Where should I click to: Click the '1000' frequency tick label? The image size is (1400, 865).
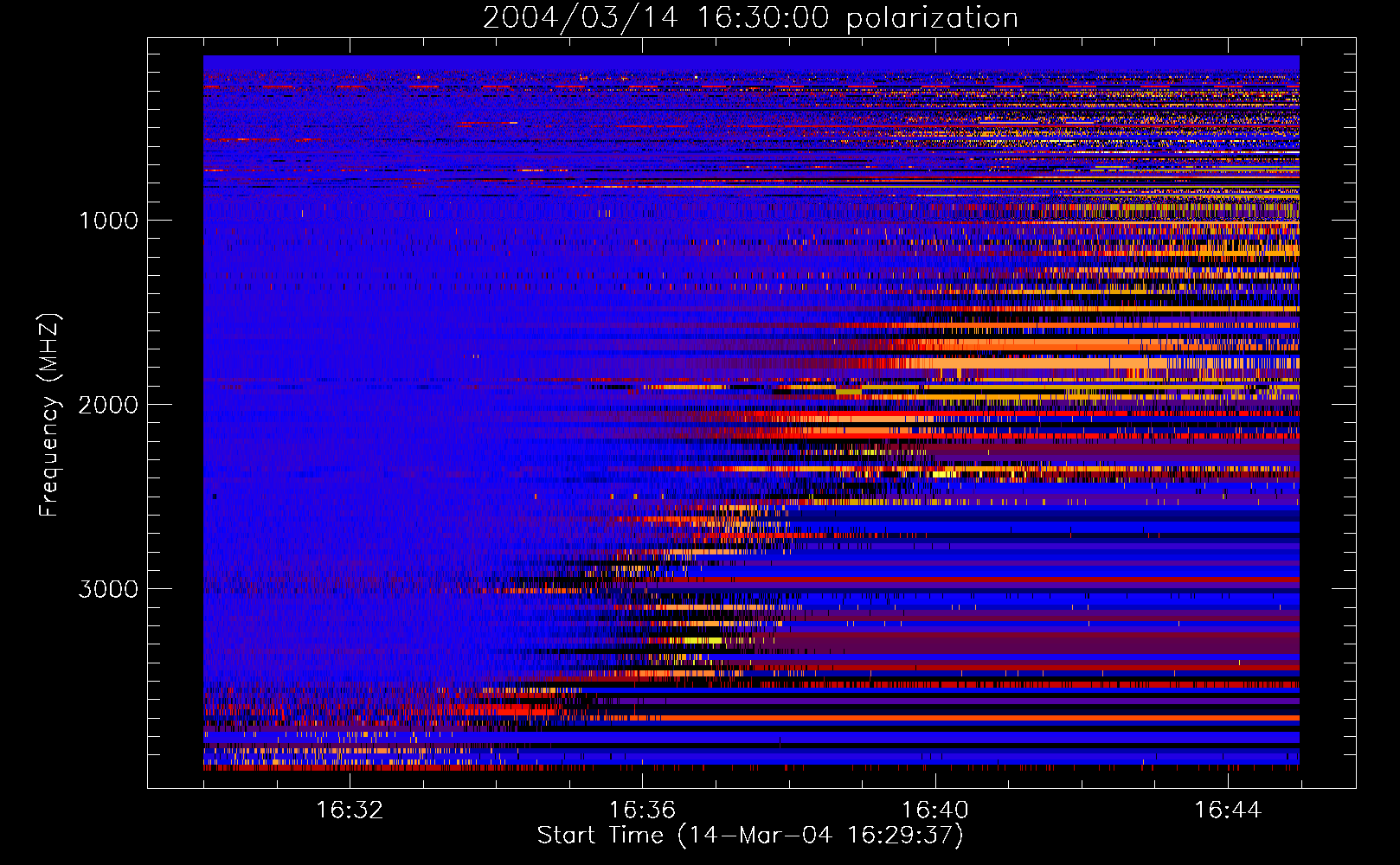[108, 221]
